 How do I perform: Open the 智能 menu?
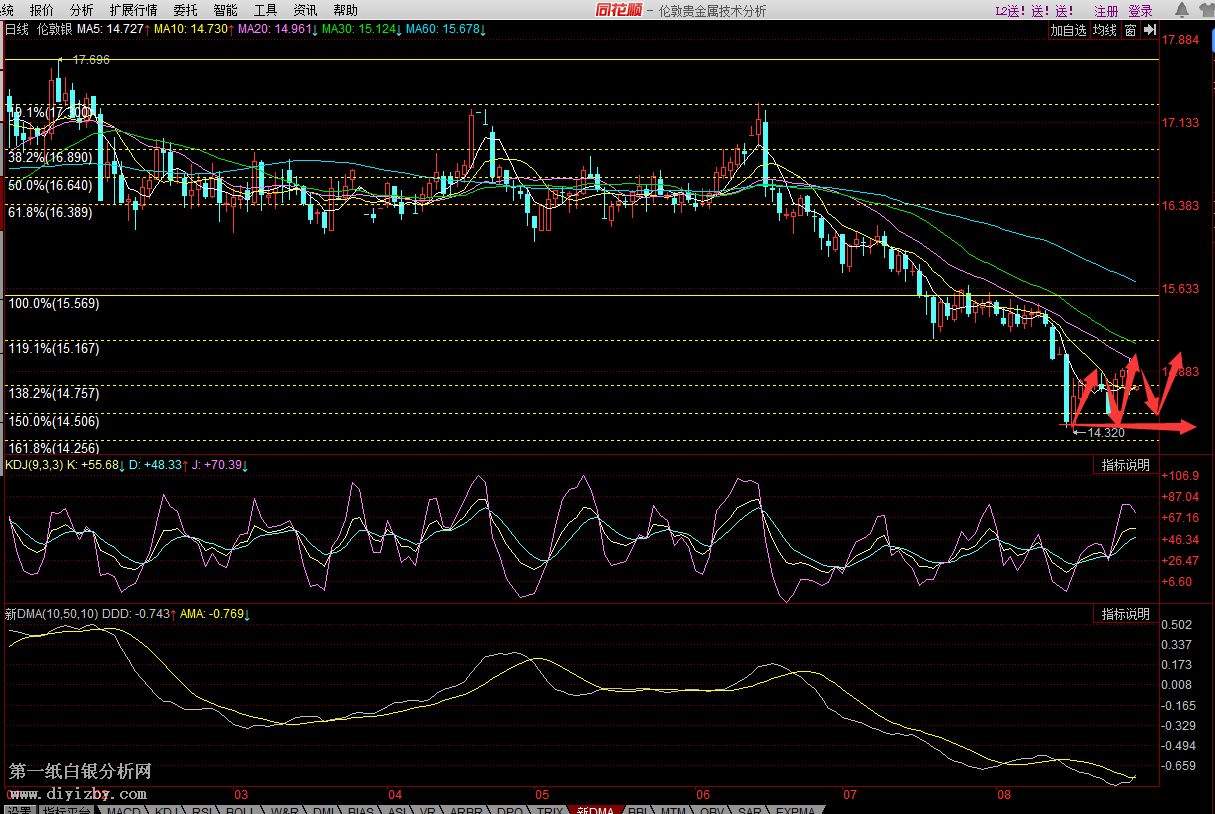coord(225,10)
